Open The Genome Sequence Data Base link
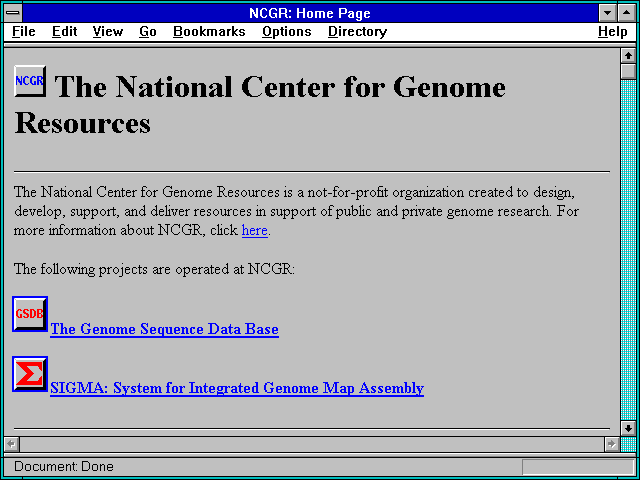The width and height of the screenshot is (640, 480). (164, 329)
